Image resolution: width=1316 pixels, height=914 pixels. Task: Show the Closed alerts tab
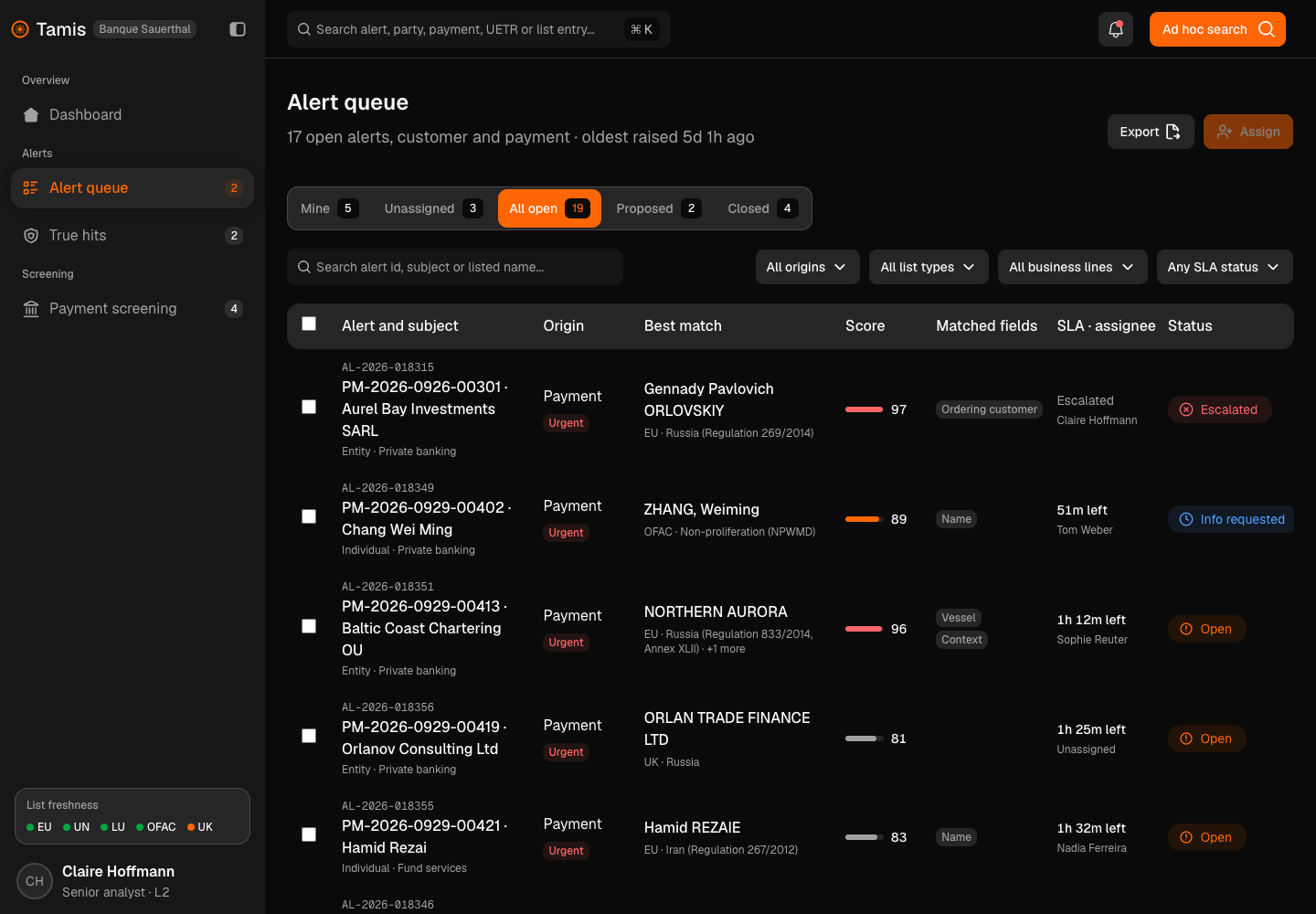pos(763,208)
